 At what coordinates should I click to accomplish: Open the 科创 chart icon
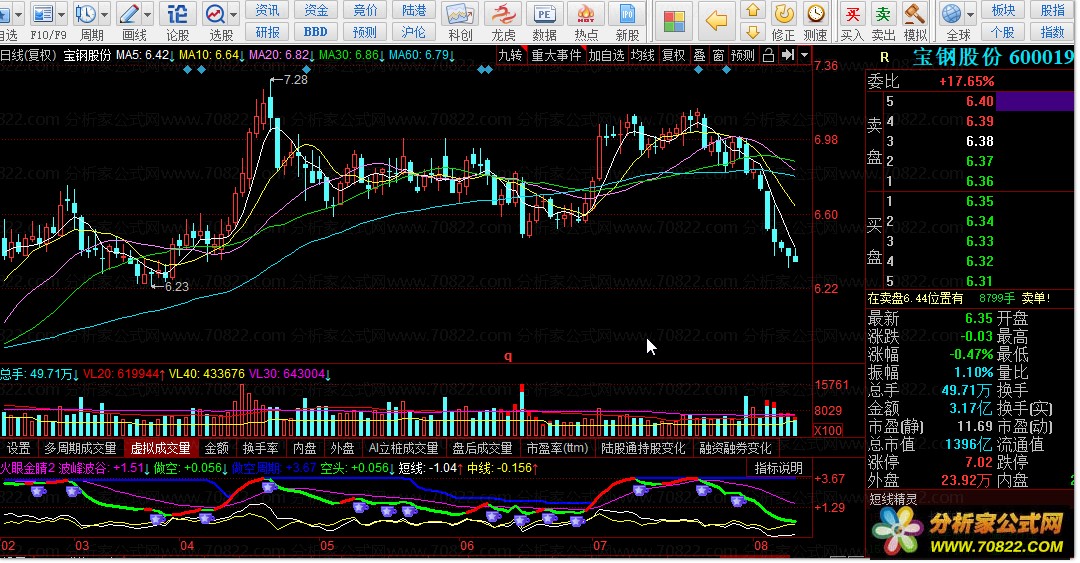tap(459, 14)
